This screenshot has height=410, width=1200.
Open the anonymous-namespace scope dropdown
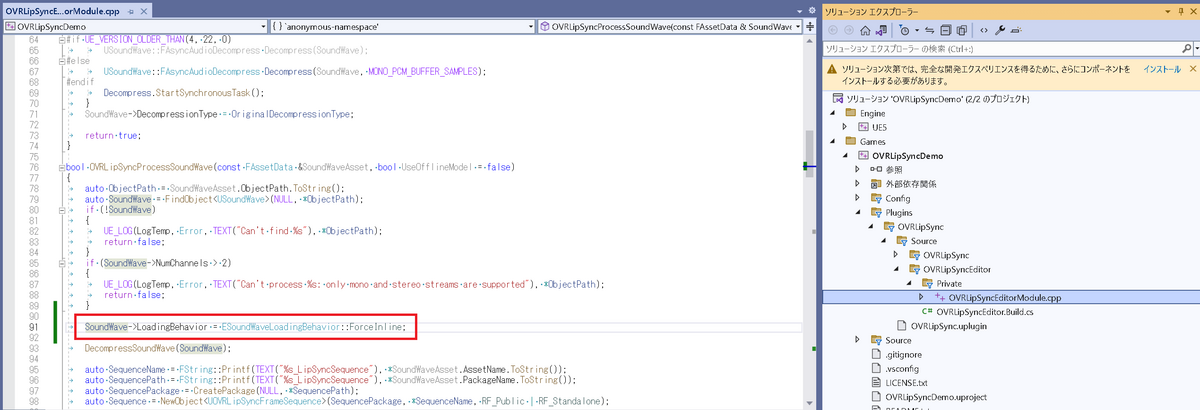(402, 26)
